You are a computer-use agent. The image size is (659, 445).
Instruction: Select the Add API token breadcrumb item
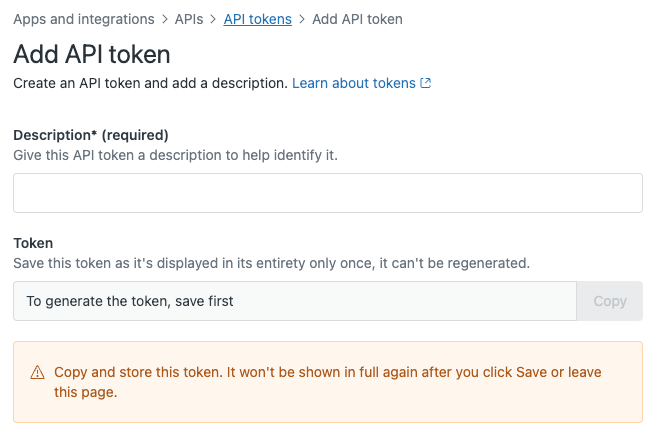click(359, 19)
